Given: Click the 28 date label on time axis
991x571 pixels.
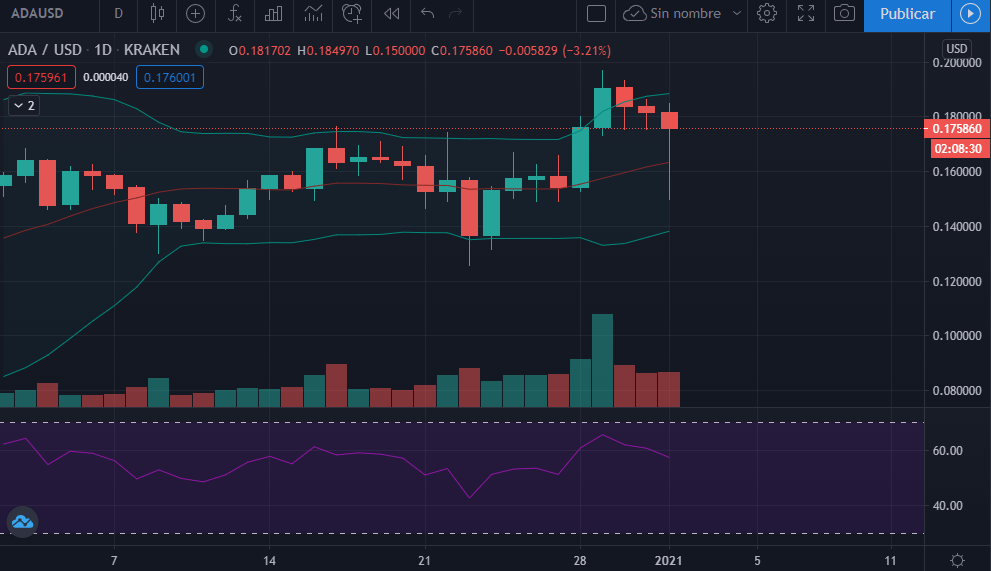Looking at the screenshot, I should 580,560.
